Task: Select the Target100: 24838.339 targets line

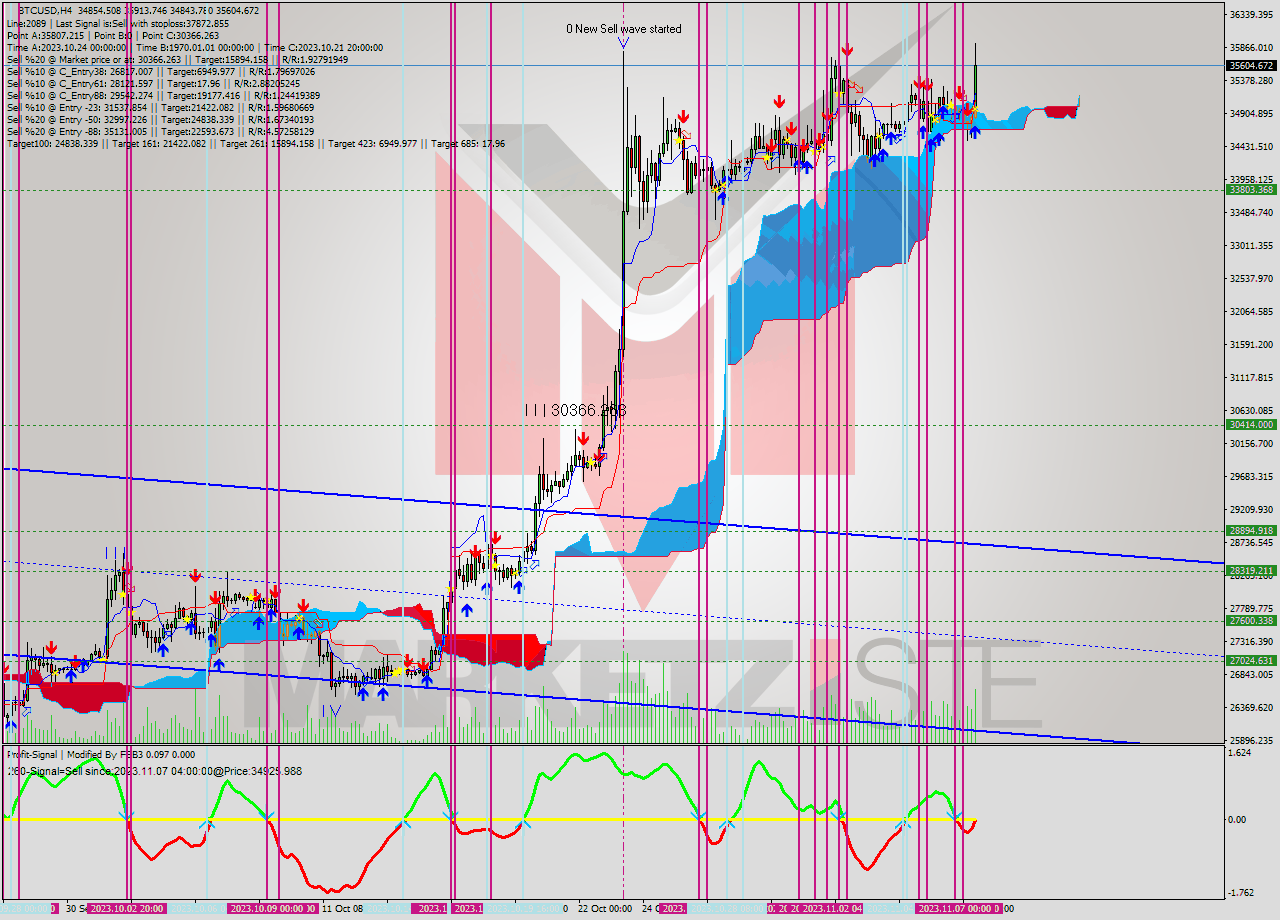Action: 255,144
